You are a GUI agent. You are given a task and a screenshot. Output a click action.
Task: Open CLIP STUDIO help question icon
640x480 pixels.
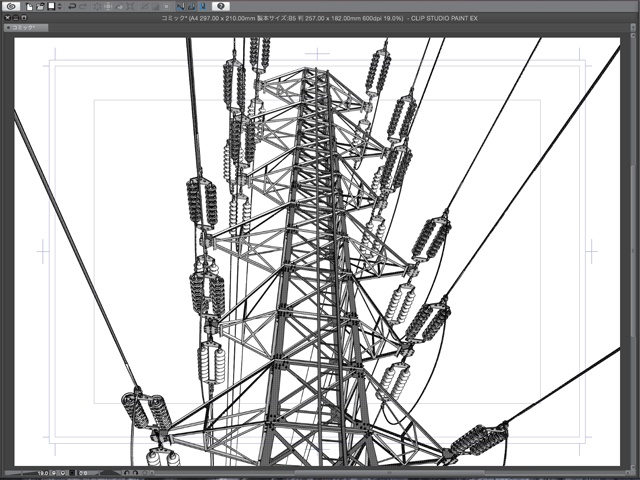[221, 6]
